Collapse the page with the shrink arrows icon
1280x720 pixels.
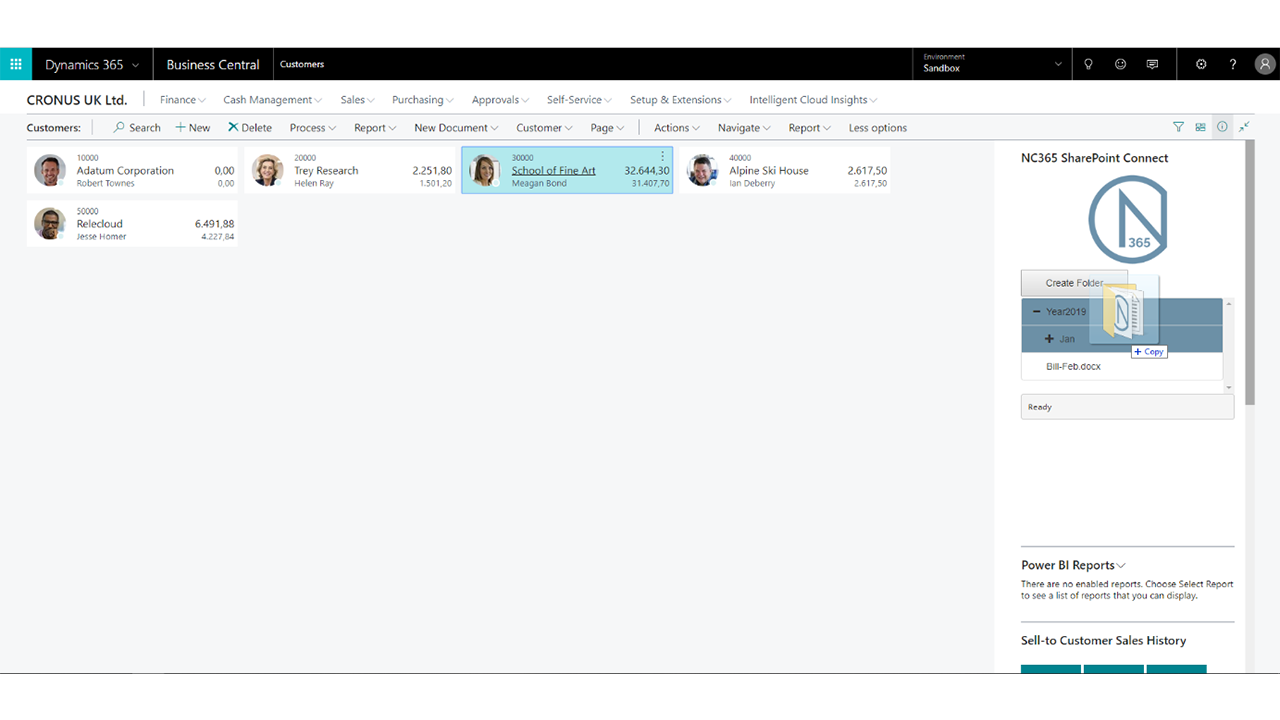(x=1244, y=127)
